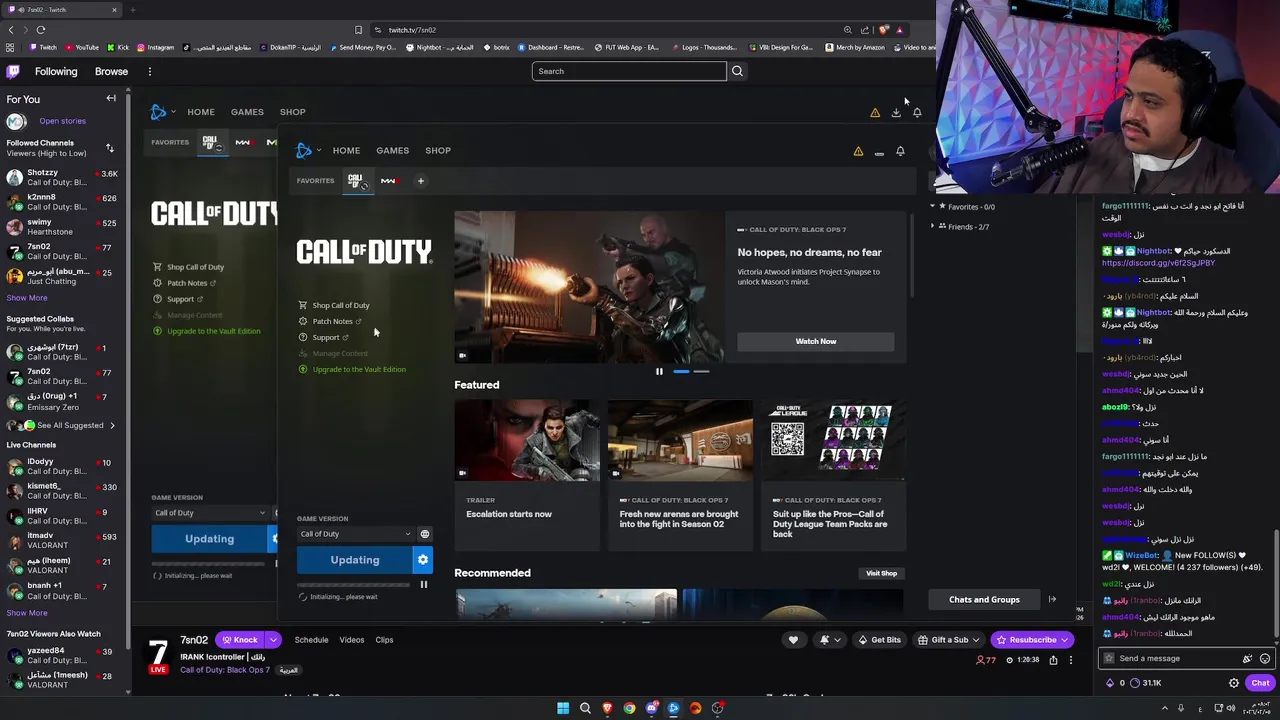Screen dimensions: 1280x720
Task: Add a game to favorites with plus icon
Action: (x=421, y=181)
